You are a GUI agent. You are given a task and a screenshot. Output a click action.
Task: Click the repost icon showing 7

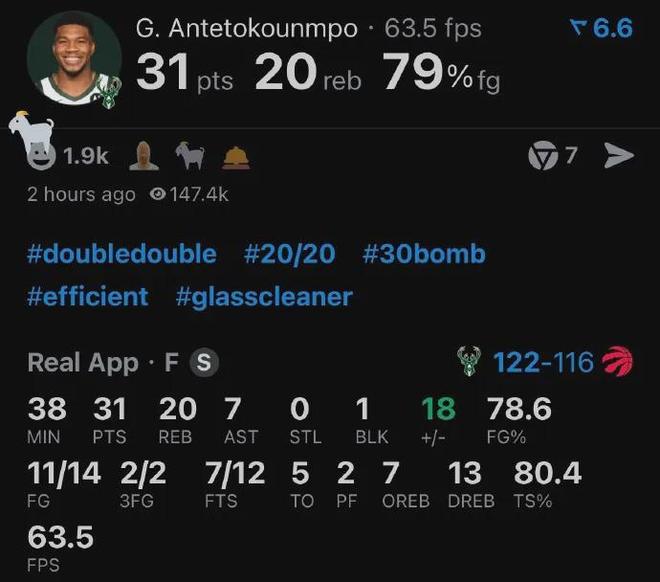(x=543, y=156)
